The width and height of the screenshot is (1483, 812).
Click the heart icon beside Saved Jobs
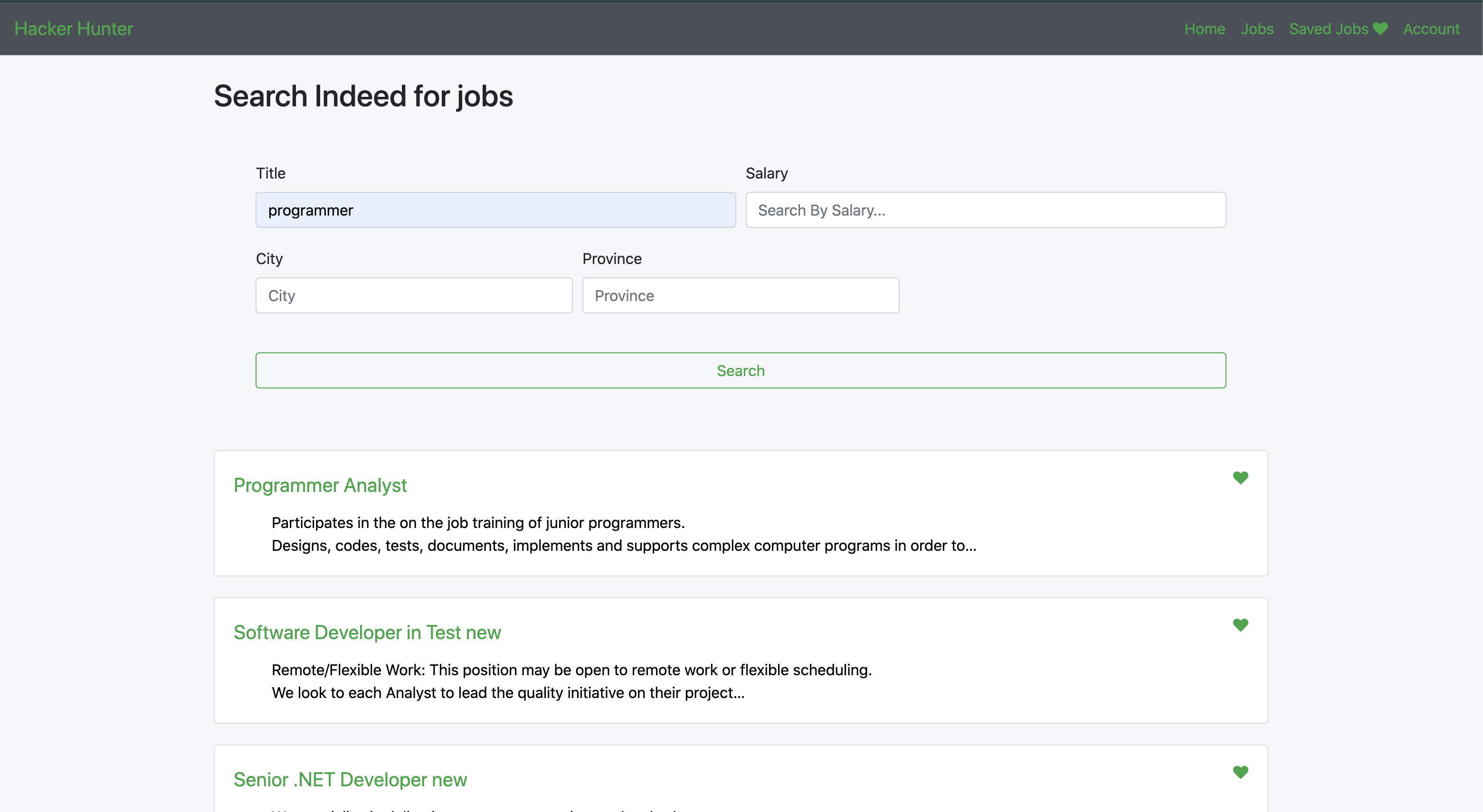click(x=1380, y=29)
